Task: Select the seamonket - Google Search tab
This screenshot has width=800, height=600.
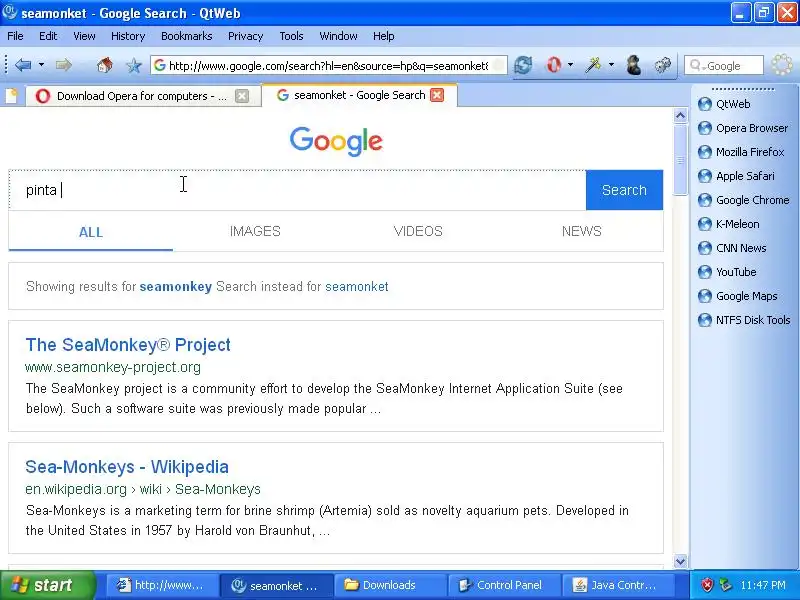Action: pos(359,95)
